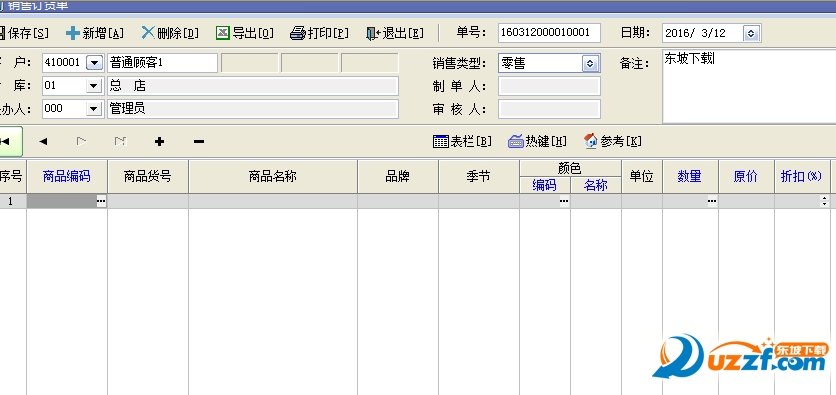The height and width of the screenshot is (395, 836).
Task: Open quantity lookup in row 1
Action: click(x=712, y=201)
